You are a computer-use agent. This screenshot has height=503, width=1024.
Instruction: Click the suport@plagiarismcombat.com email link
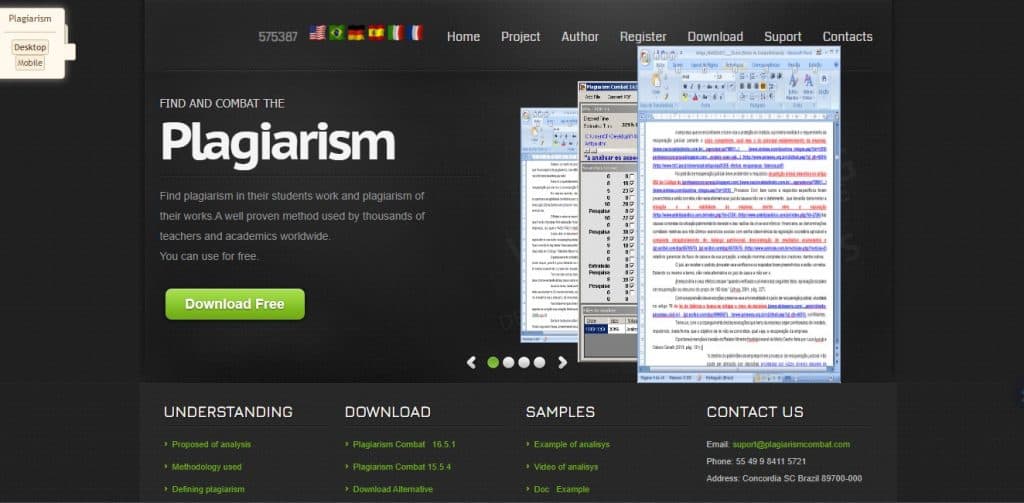click(x=791, y=444)
